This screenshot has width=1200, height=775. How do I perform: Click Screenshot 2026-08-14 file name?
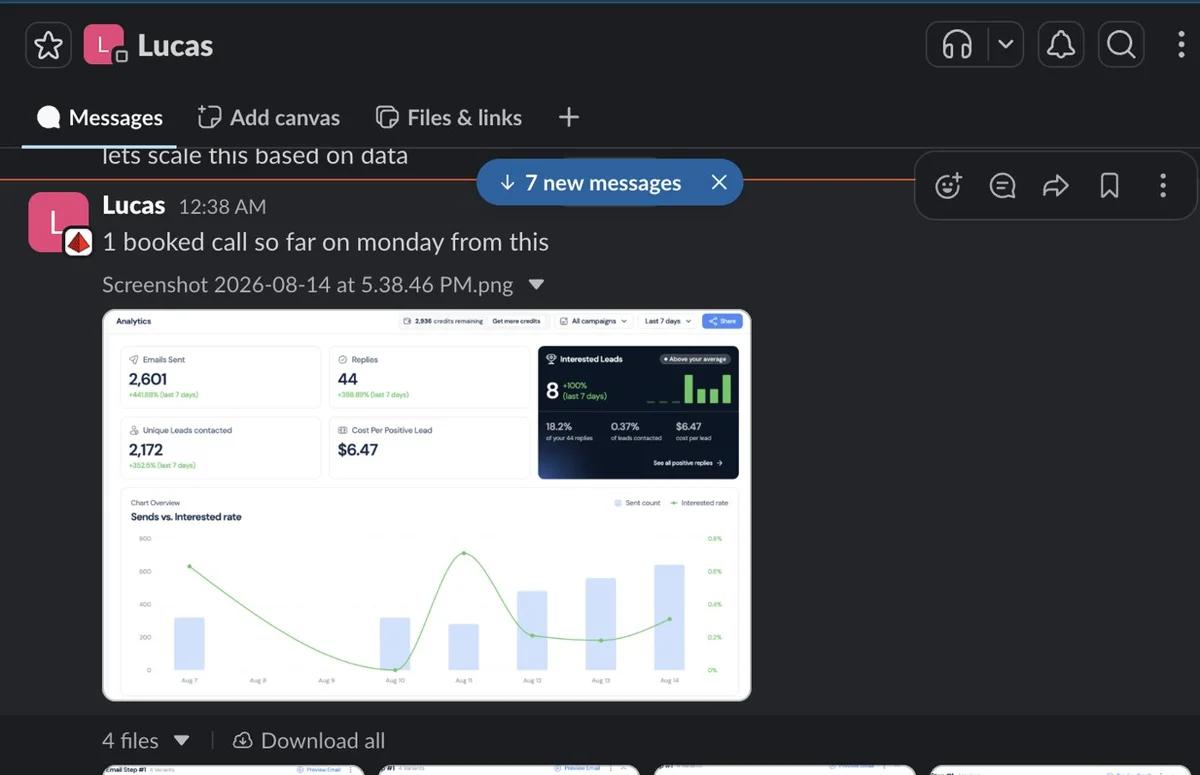coord(307,285)
